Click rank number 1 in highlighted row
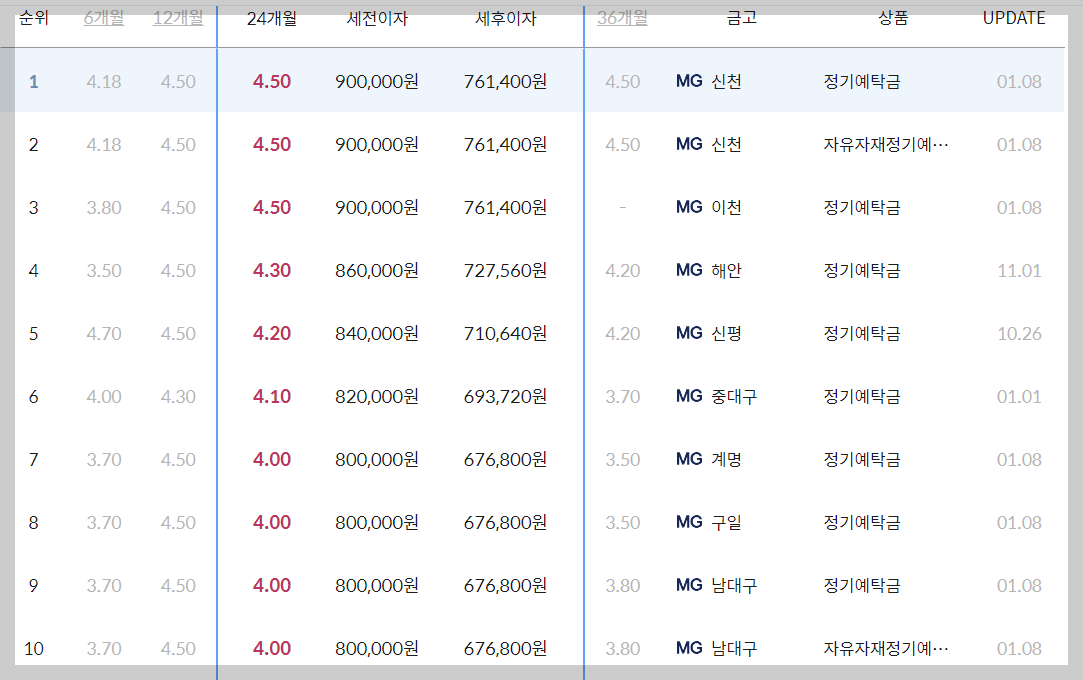The width and height of the screenshot is (1083, 680). tap(33, 81)
